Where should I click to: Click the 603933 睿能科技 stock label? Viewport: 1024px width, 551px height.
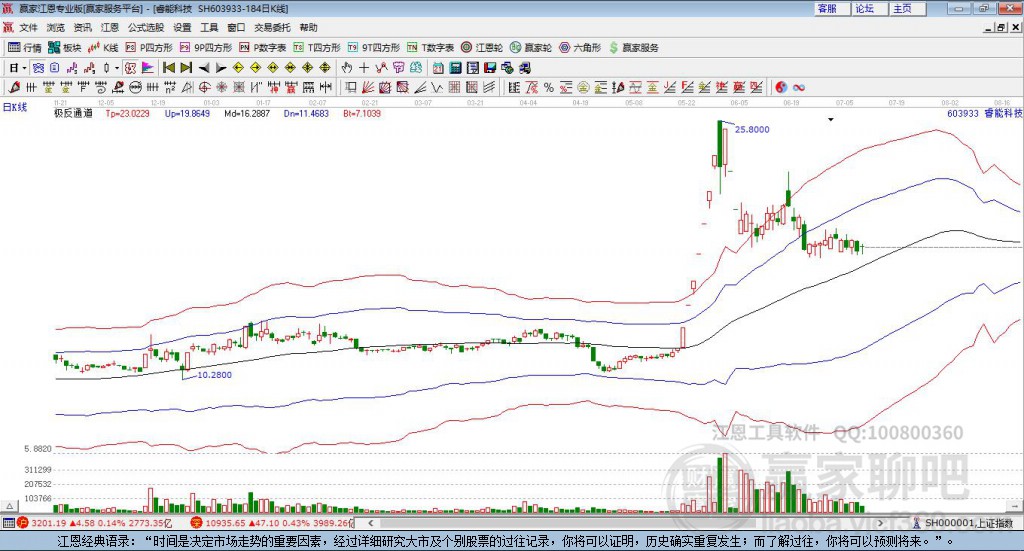984,113
